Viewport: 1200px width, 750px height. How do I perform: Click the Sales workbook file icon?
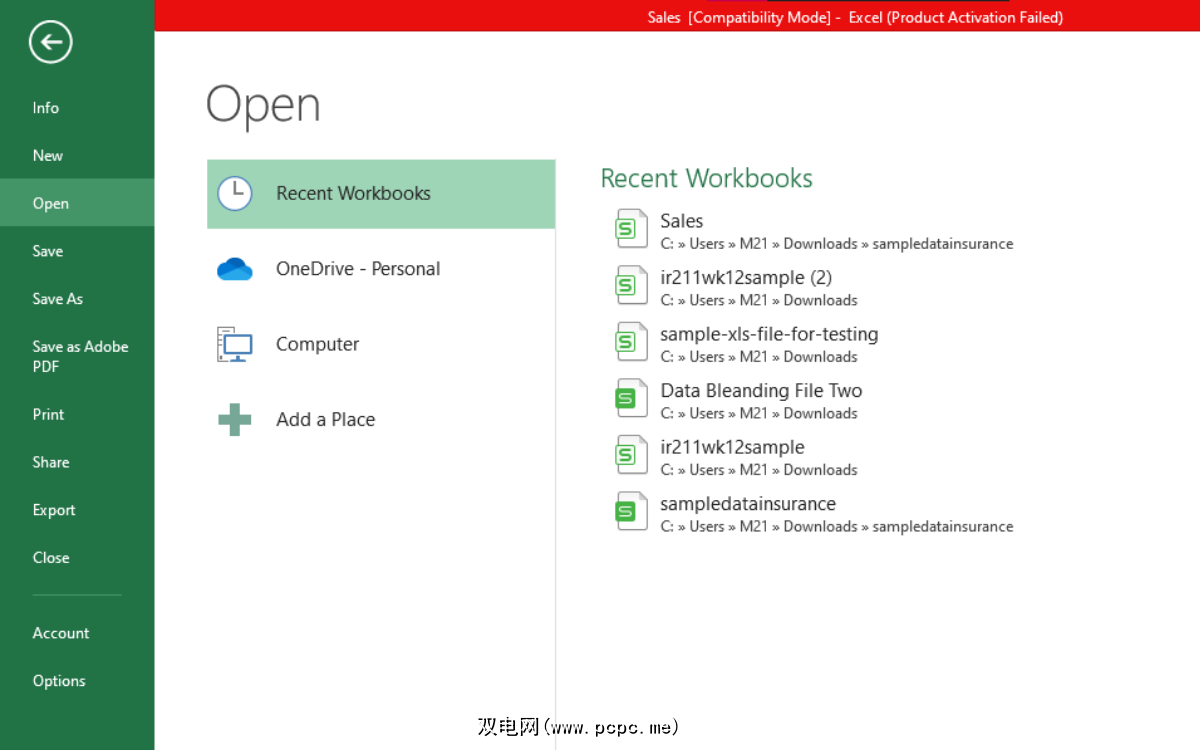coord(631,229)
